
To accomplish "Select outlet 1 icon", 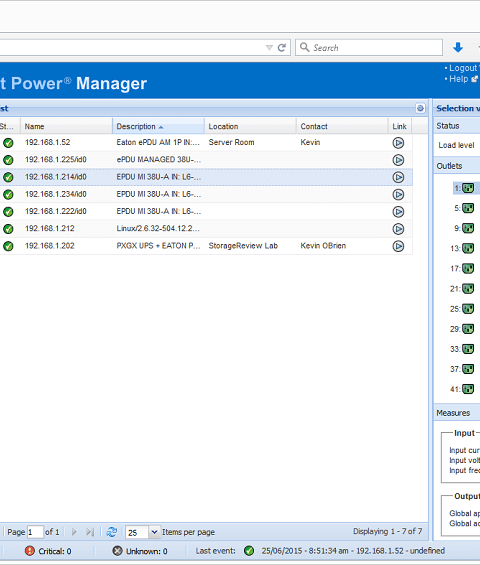I will pos(468,188).
